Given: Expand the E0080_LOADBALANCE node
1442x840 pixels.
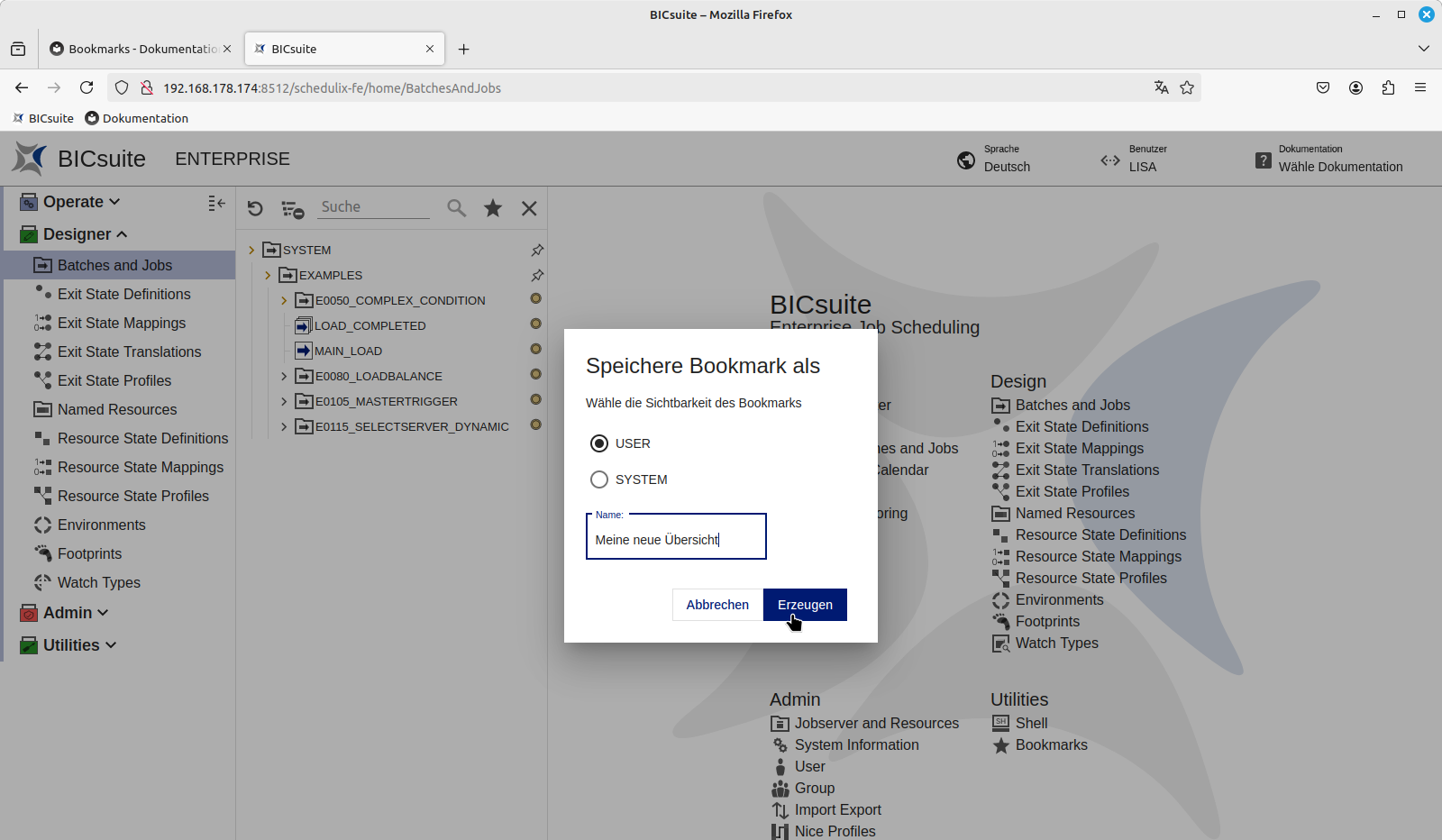Looking at the screenshot, I should 284,377.
